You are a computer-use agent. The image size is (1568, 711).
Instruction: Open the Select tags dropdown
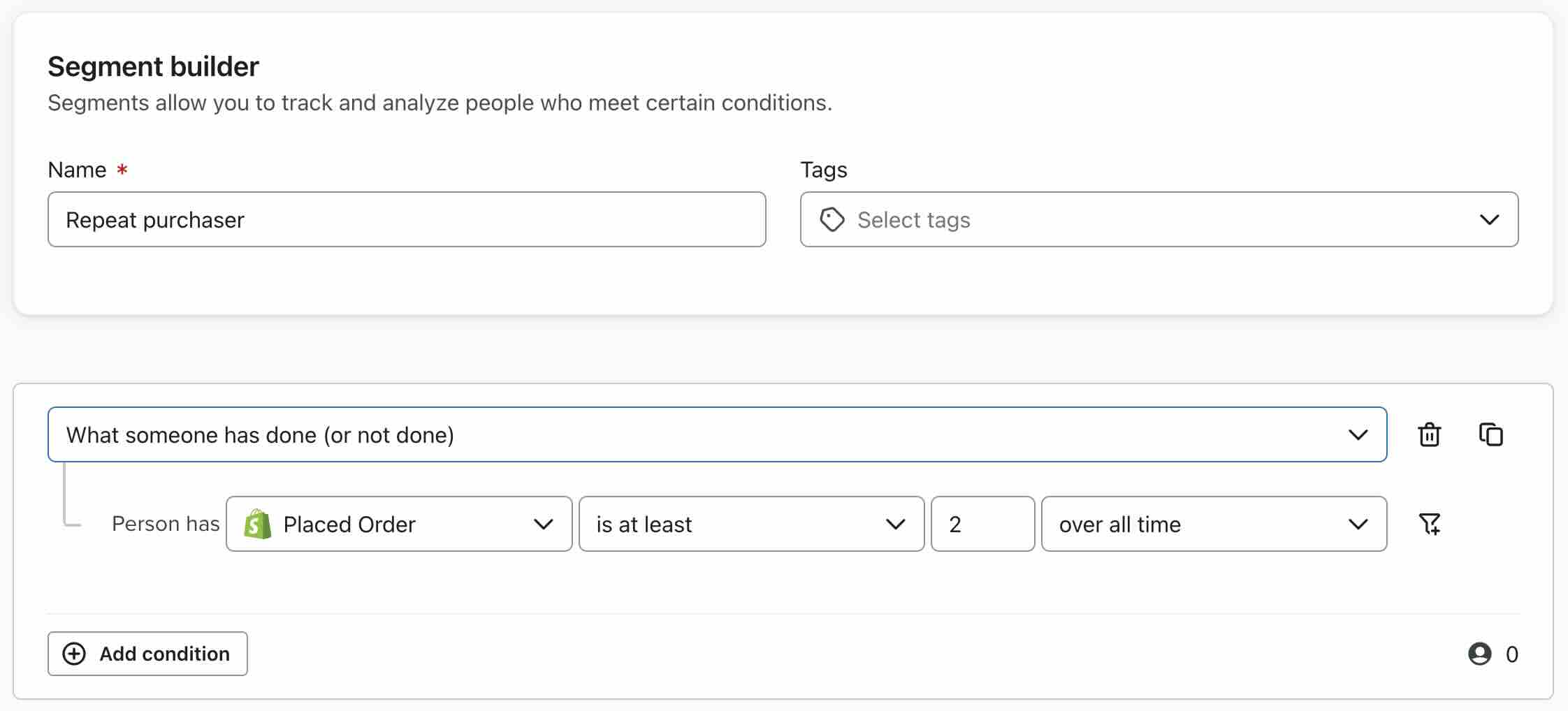click(x=1159, y=219)
